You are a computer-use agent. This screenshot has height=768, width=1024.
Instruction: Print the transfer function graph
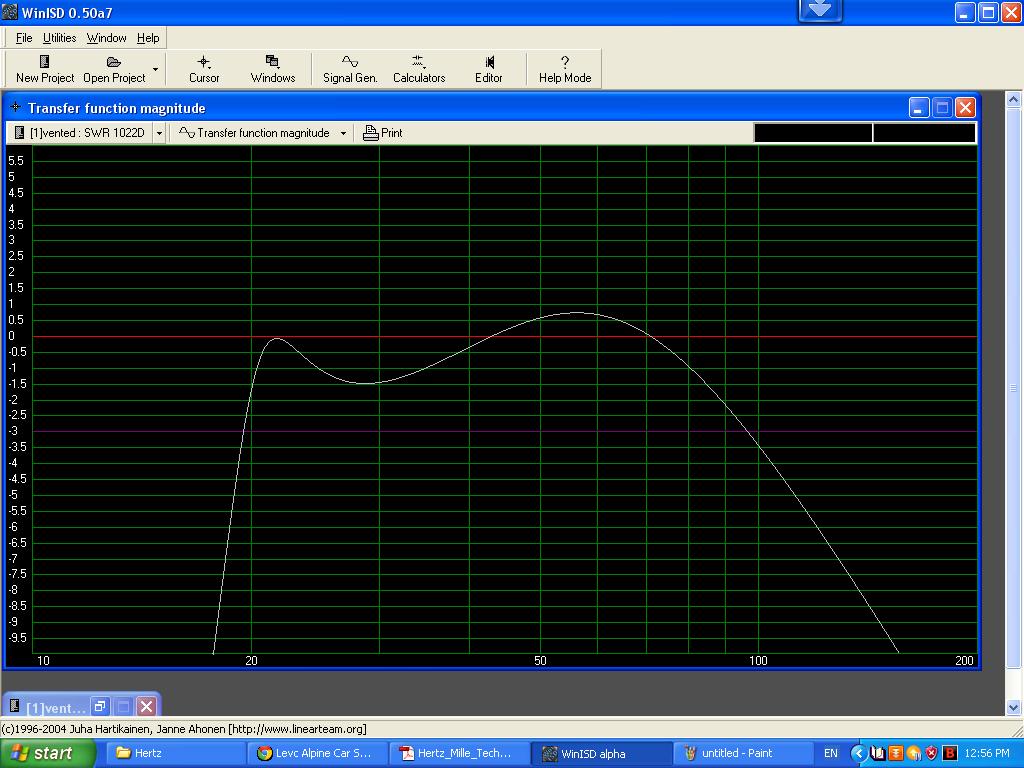[383, 133]
